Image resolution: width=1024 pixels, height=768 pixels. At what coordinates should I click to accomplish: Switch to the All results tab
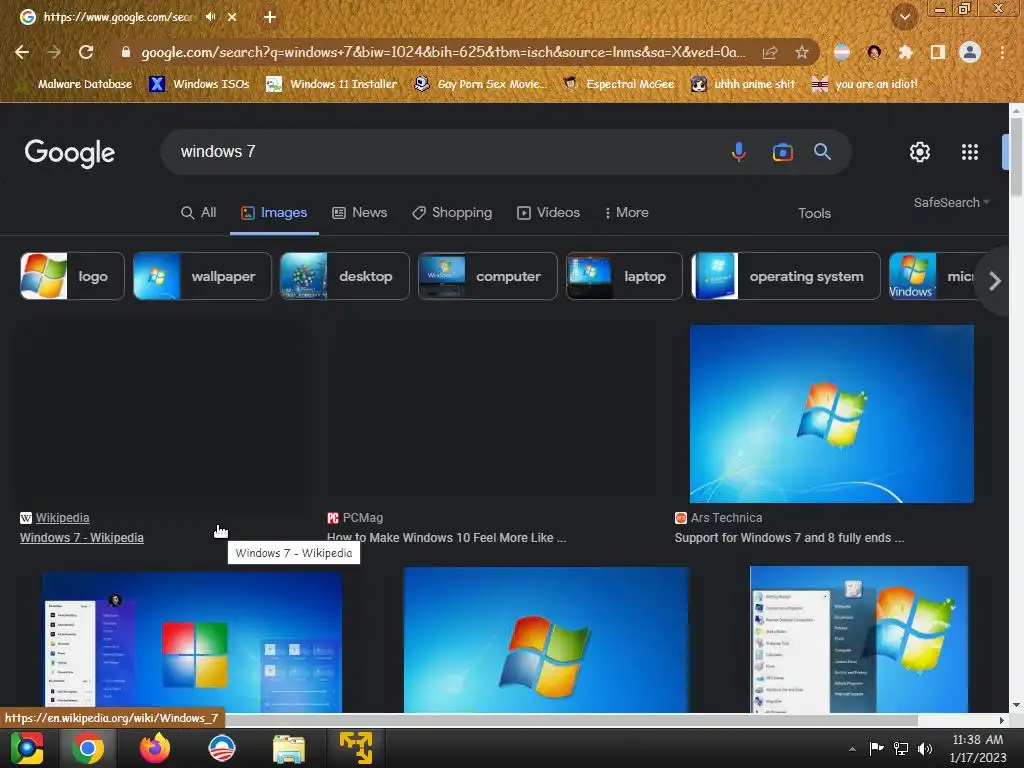point(198,213)
